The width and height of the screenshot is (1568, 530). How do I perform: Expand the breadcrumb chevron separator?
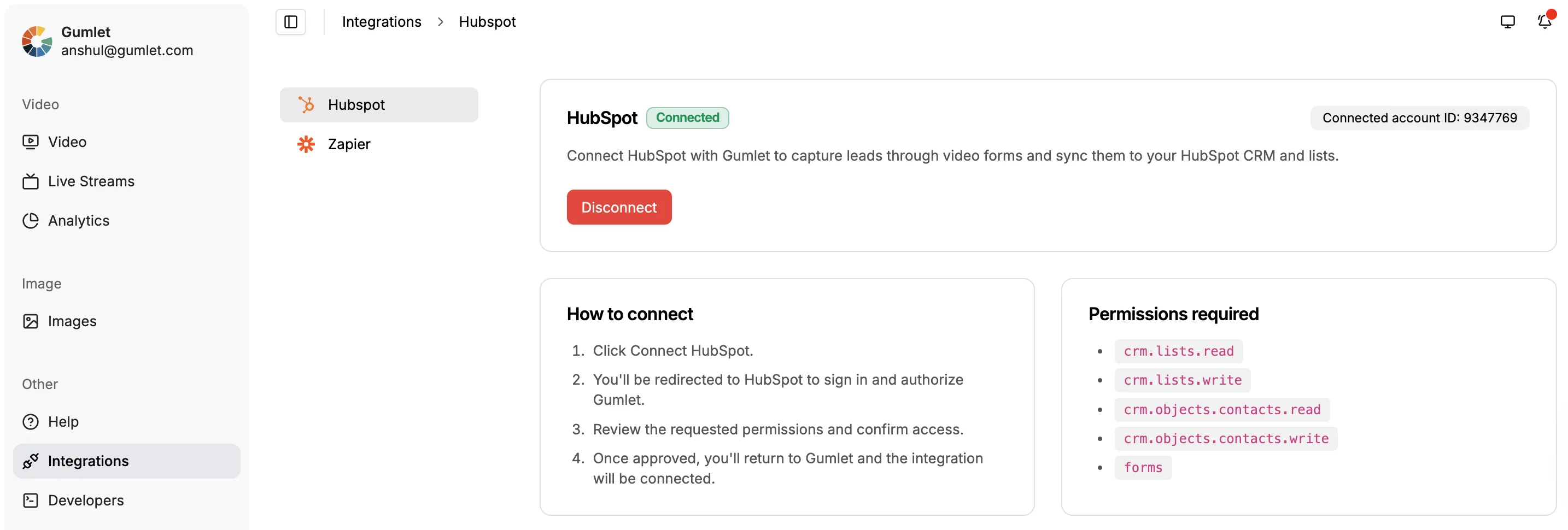click(x=440, y=22)
